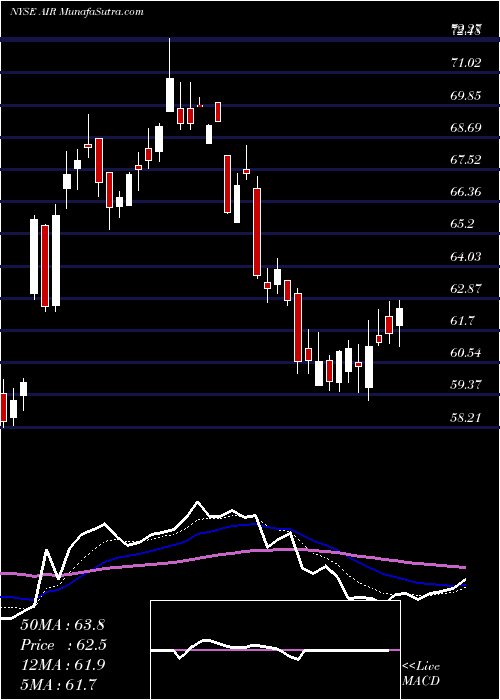Click the 68.69 price axis label
The width and height of the screenshot is (500, 700).
tap(466, 128)
